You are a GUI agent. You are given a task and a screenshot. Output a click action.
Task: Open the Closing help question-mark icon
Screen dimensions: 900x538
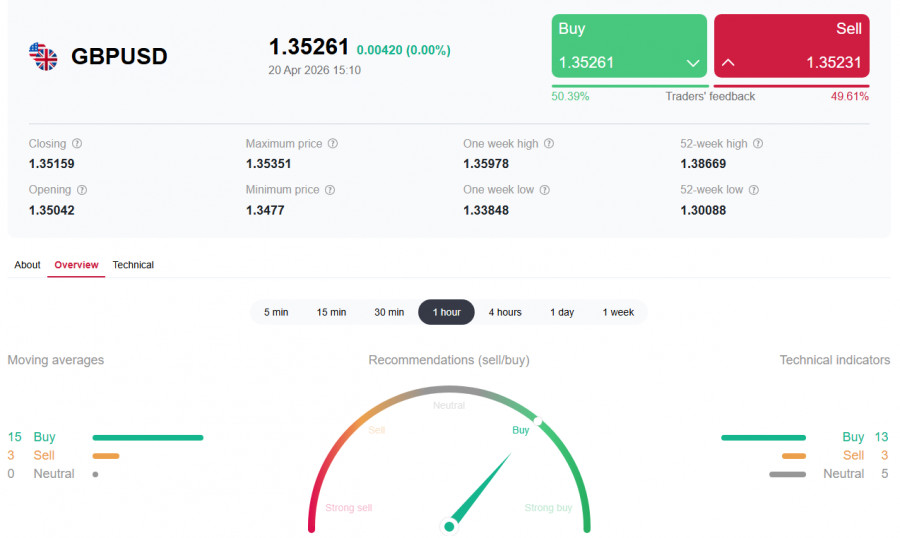click(x=77, y=144)
